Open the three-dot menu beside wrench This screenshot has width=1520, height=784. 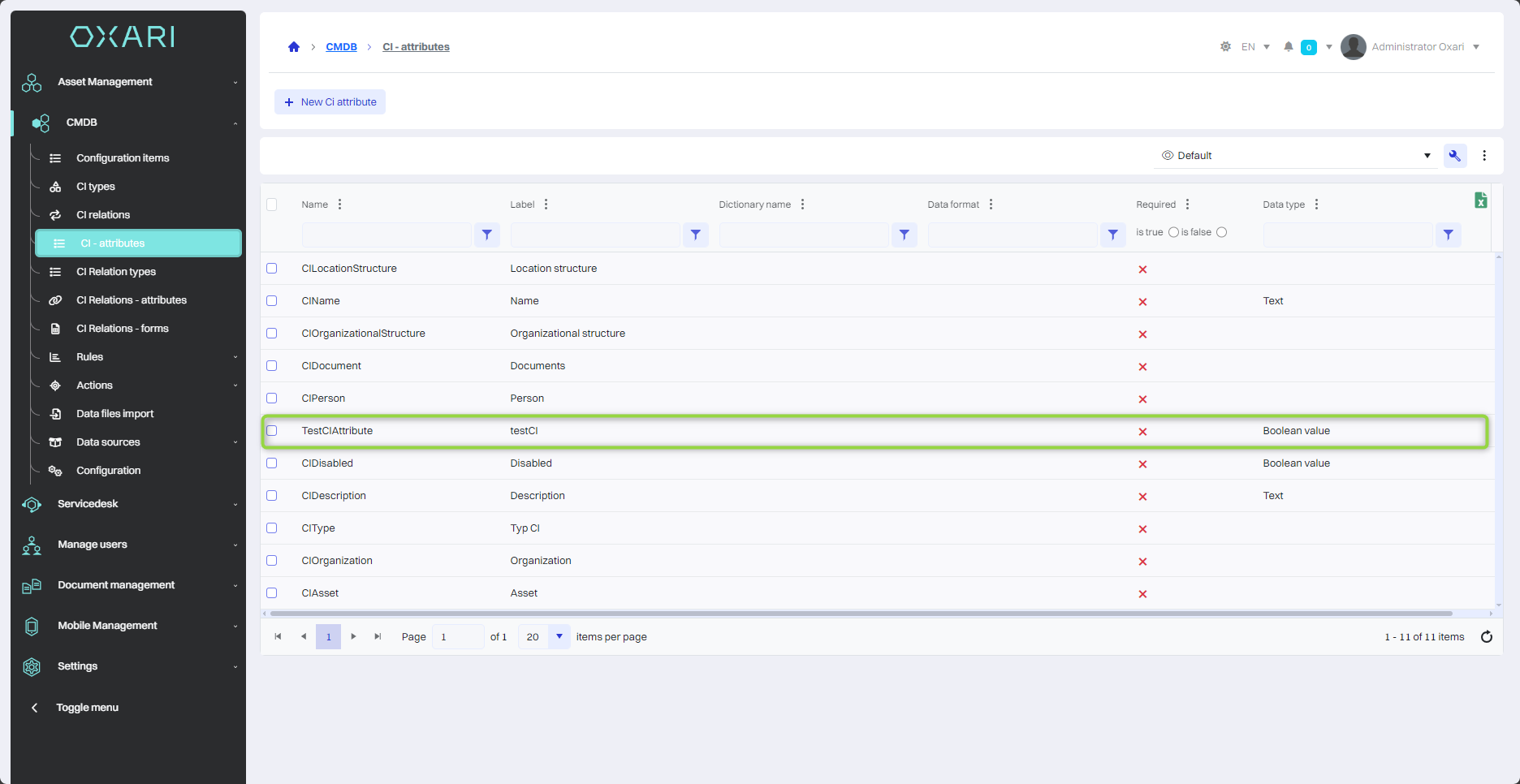[x=1484, y=156]
